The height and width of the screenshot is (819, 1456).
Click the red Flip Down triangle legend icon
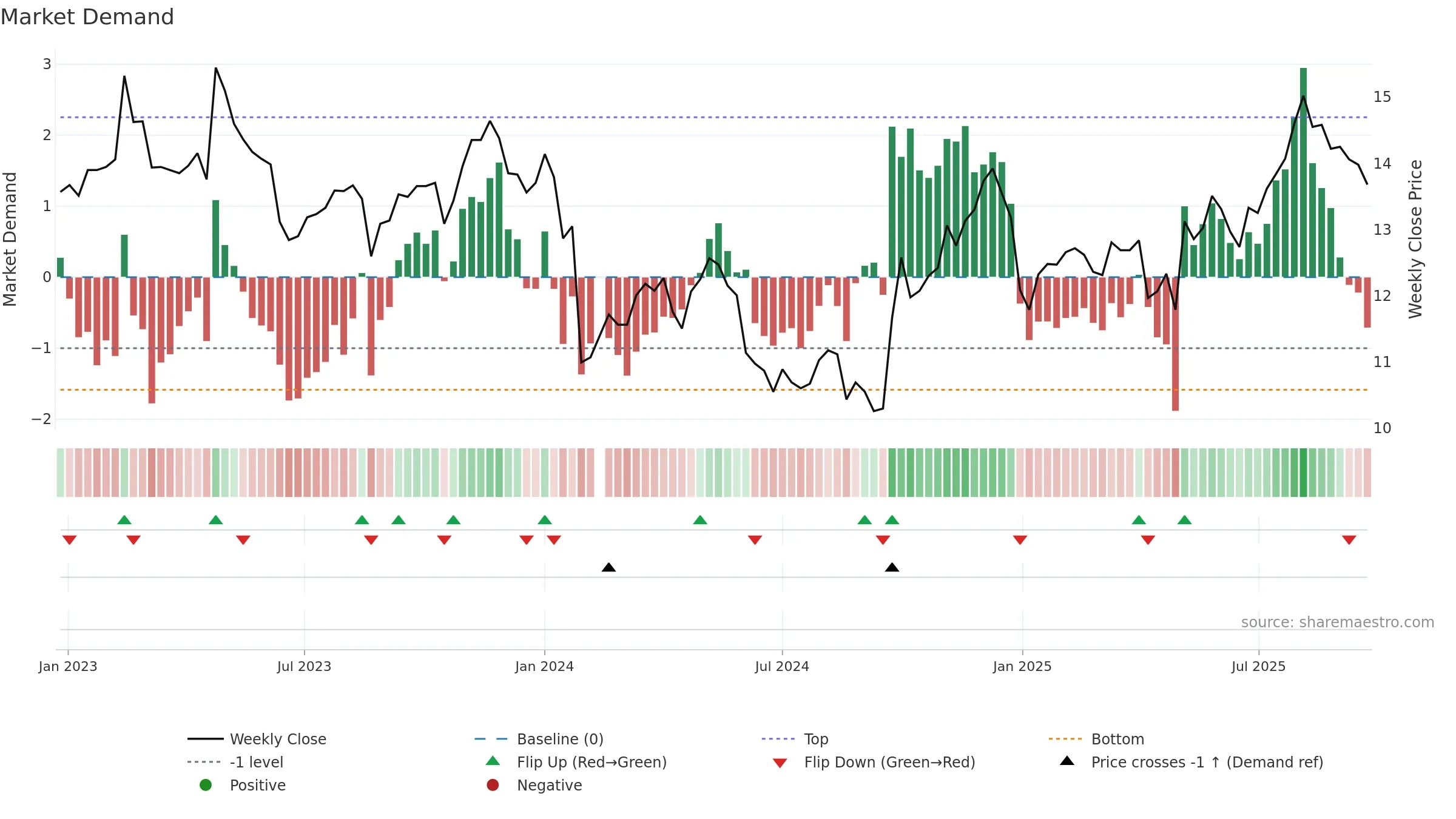click(780, 763)
